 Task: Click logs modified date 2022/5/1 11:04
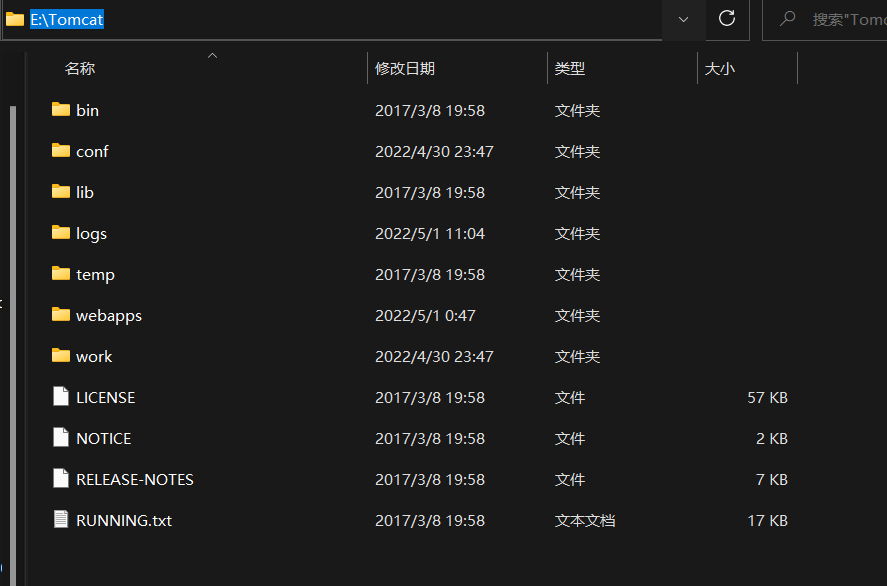pyautogui.click(x=430, y=234)
